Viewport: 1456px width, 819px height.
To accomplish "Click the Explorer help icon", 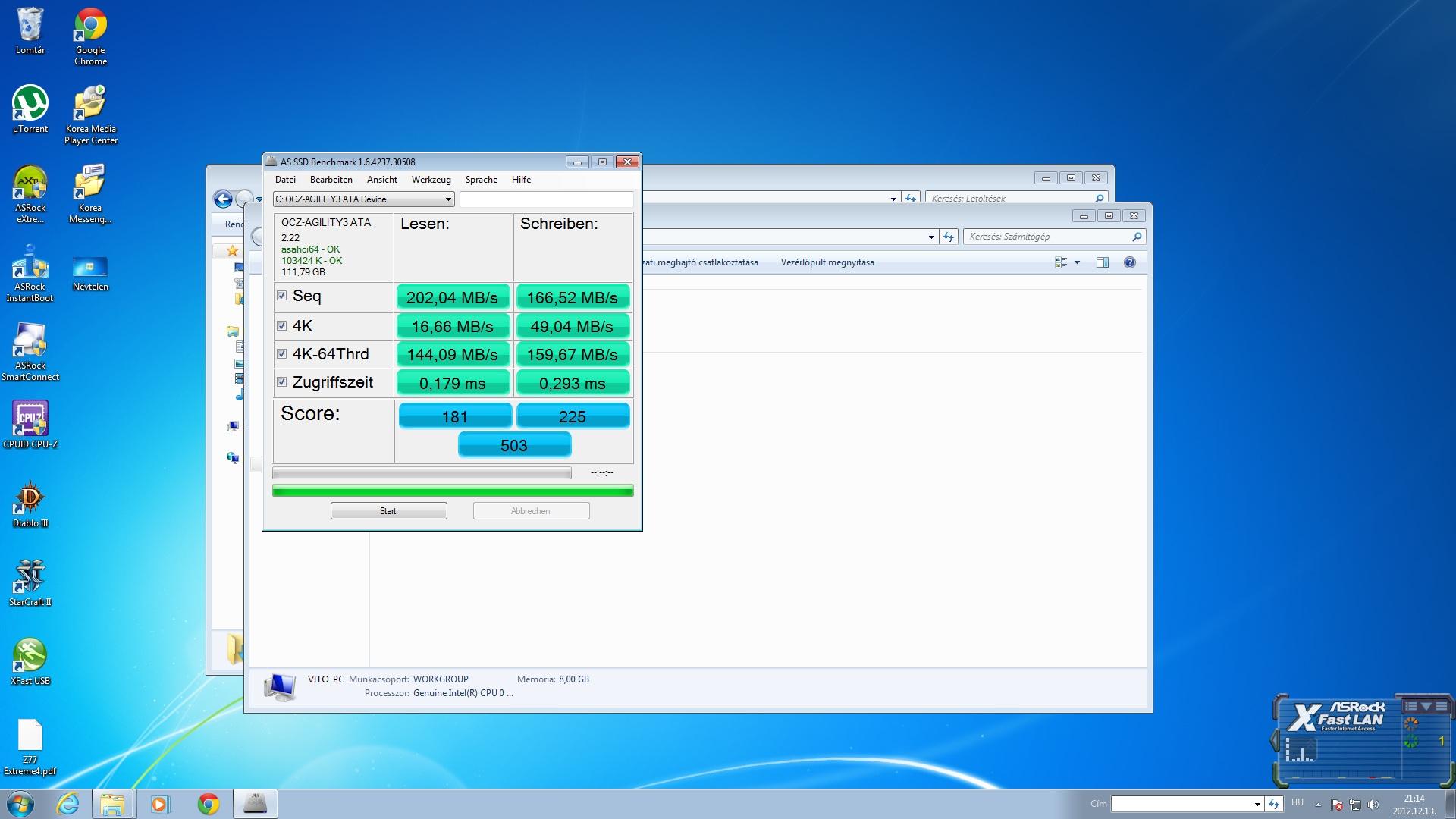I will point(1130,262).
